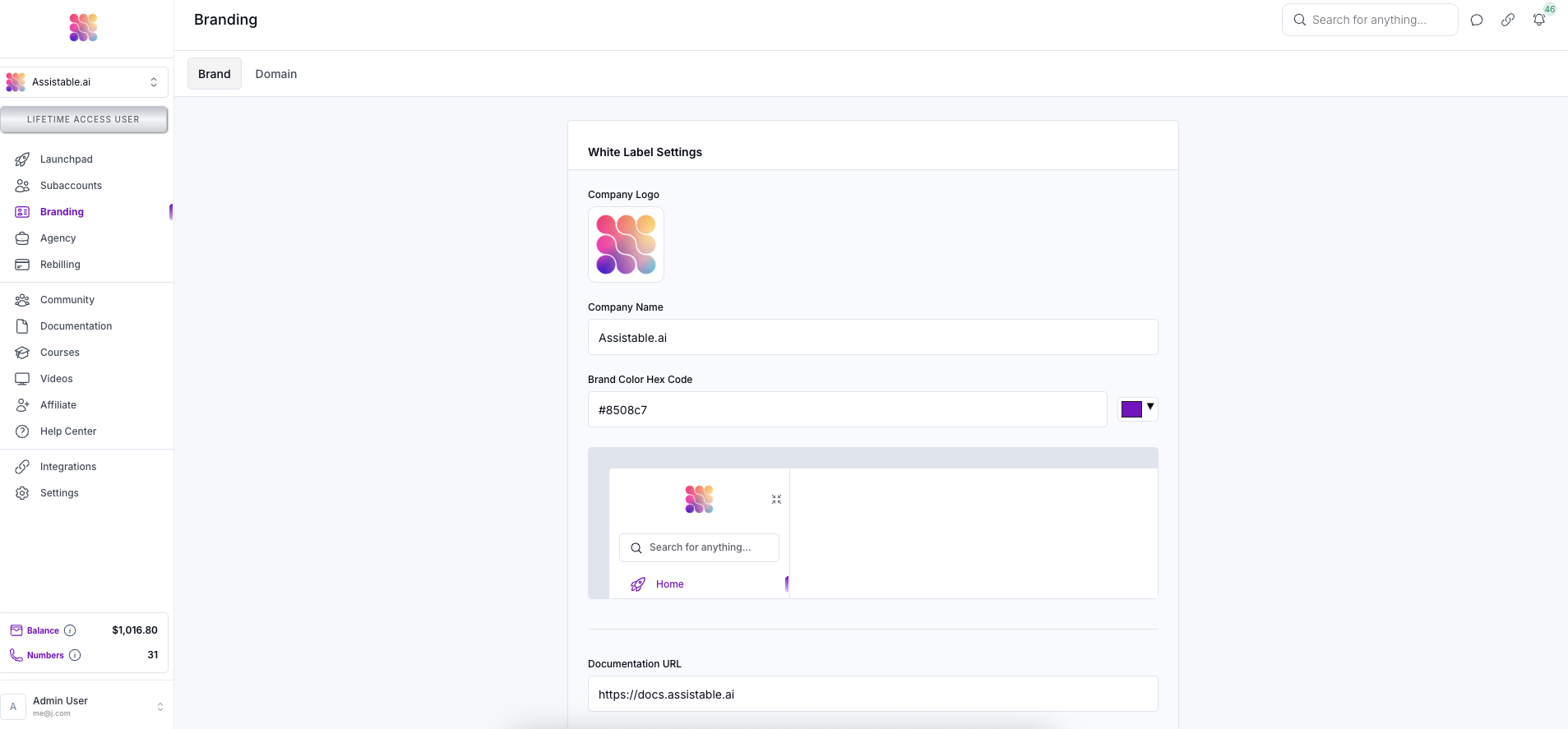Switch to the Domain tab

click(x=276, y=74)
